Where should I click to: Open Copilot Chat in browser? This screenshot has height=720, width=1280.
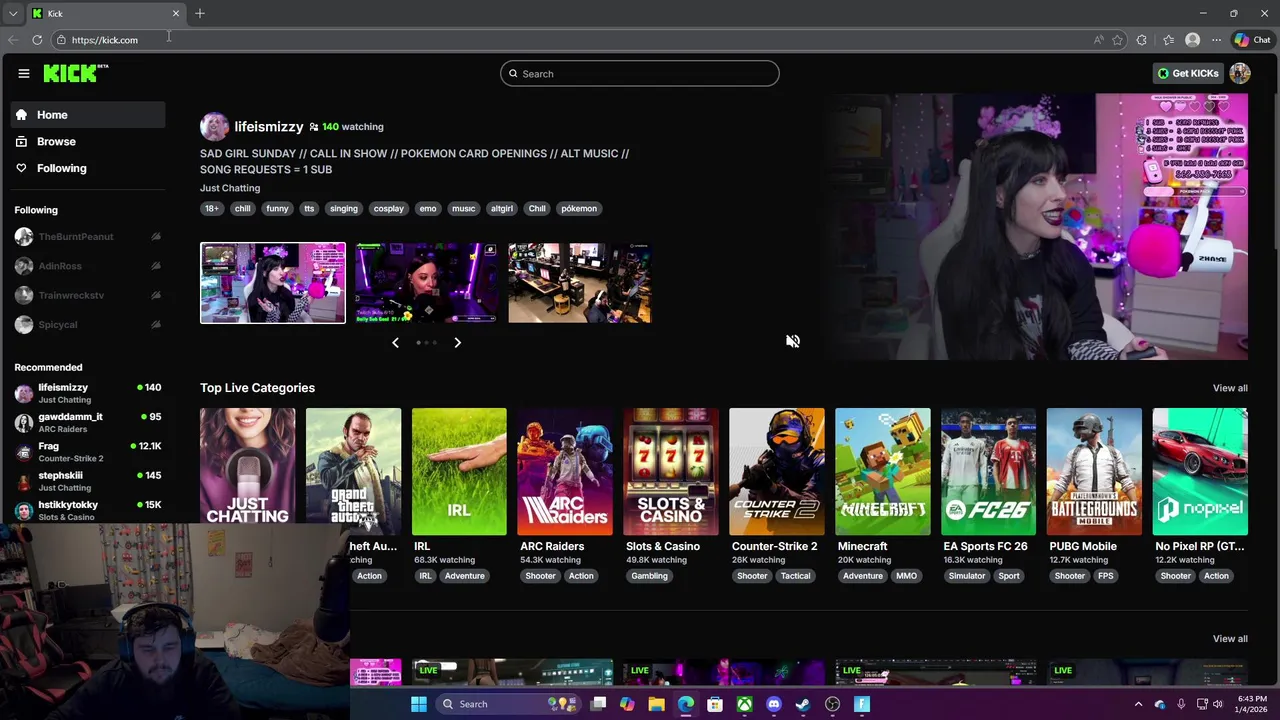pos(1252,40)
